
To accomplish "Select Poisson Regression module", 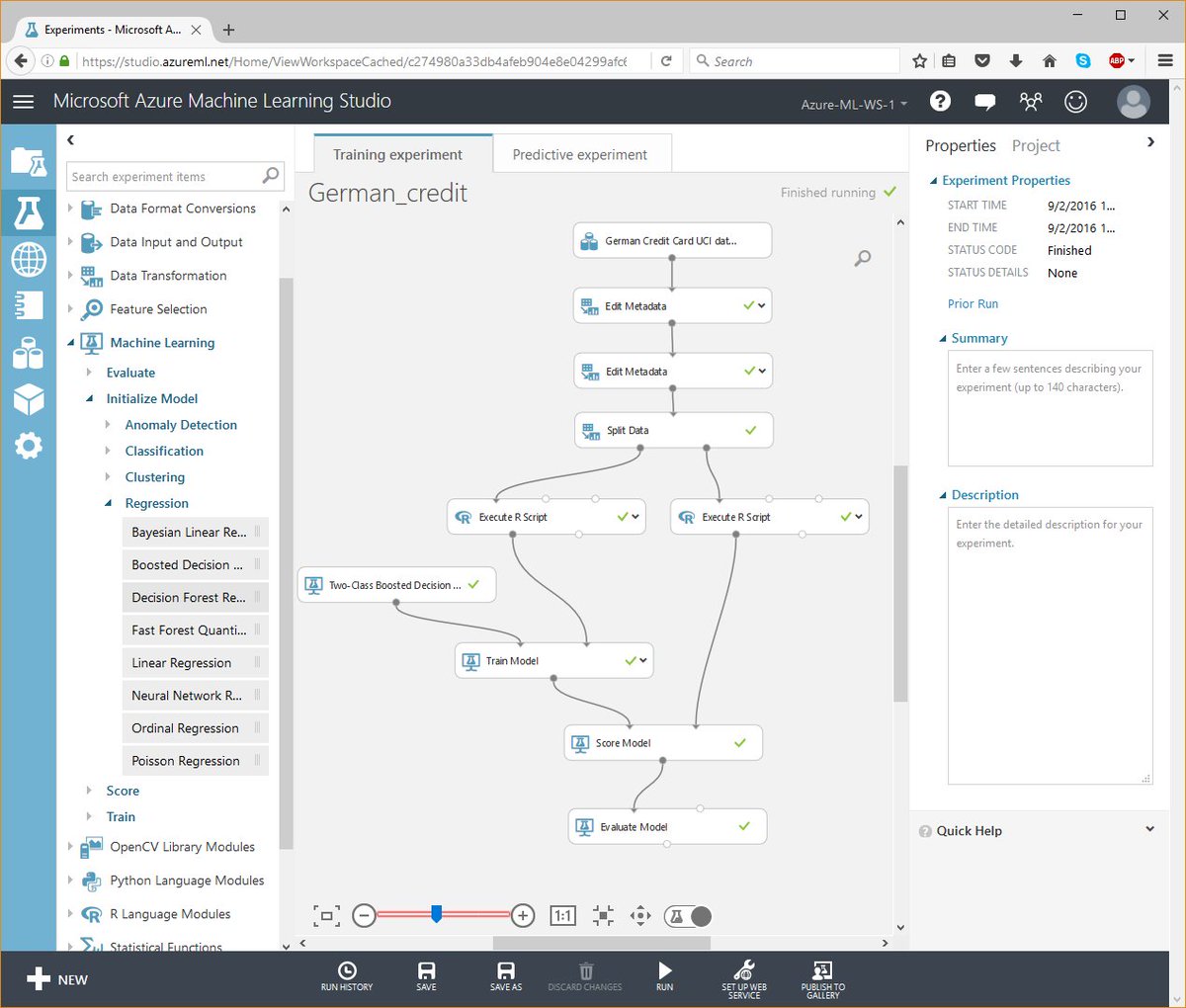I will (195, 761).
